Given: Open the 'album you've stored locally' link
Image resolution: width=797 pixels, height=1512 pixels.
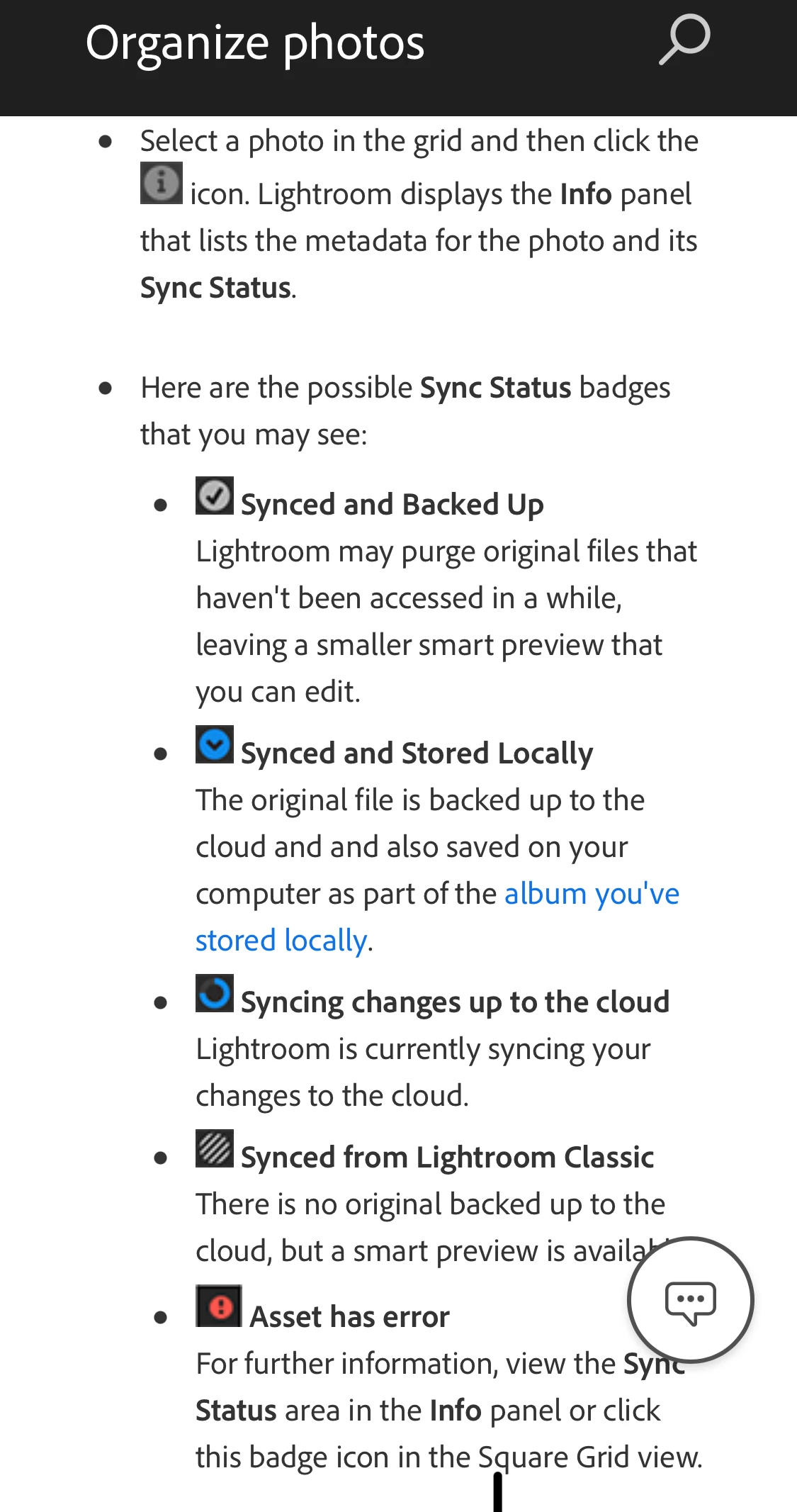Looking at the screenshot, I should coord(591,894).
